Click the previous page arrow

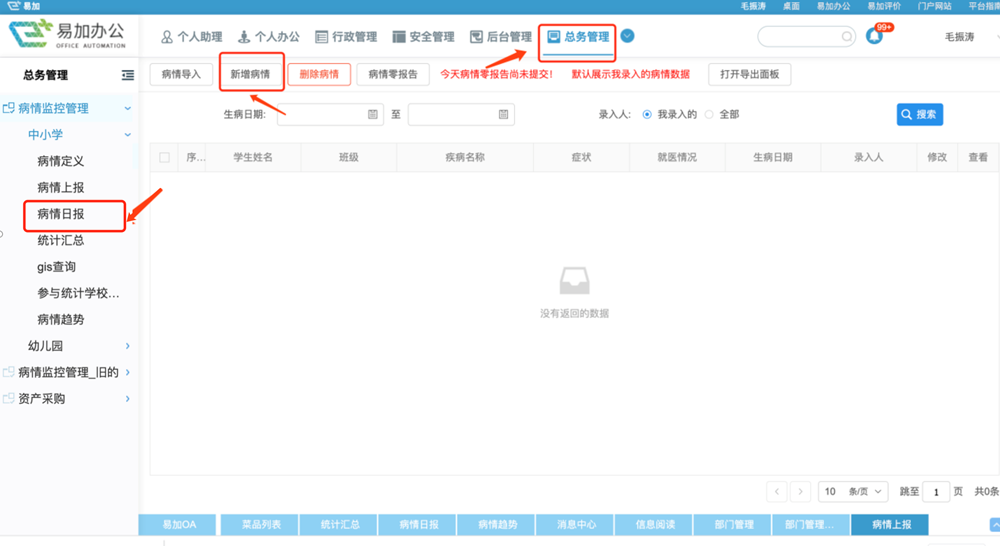777,491
